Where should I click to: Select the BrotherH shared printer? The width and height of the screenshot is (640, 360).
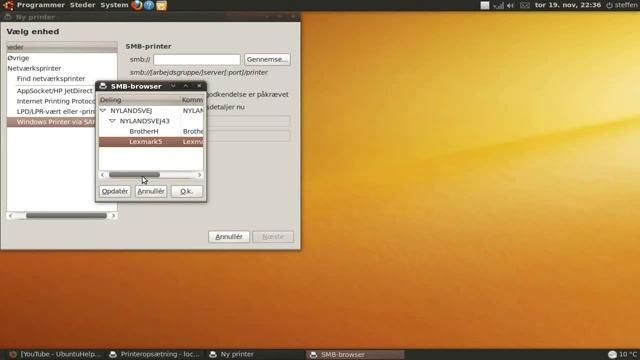[151, 131]
